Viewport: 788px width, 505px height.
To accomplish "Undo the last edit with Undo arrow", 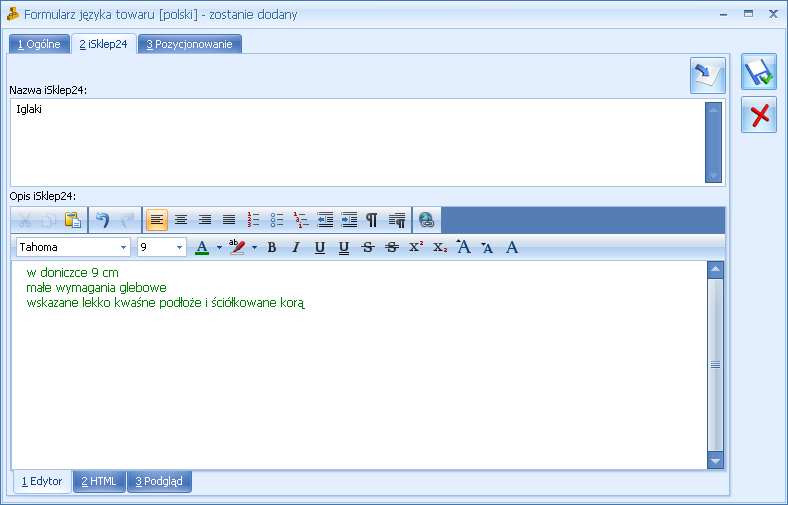I will (x=103, y=220).
